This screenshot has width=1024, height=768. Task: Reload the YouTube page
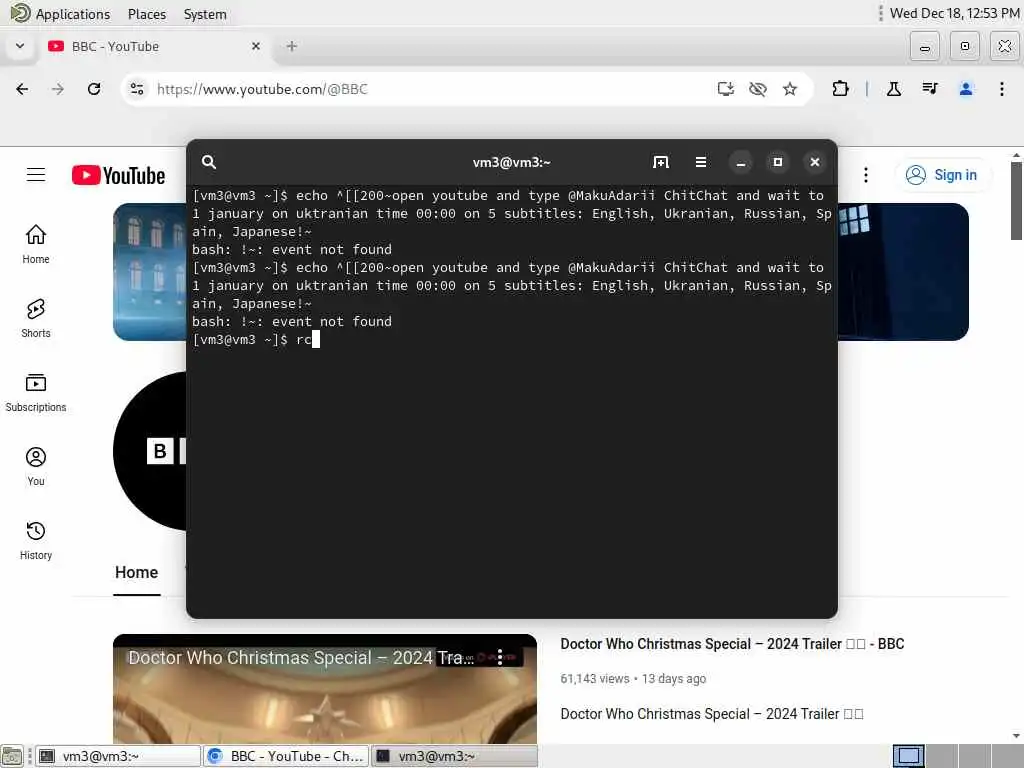tap(94, 89)
